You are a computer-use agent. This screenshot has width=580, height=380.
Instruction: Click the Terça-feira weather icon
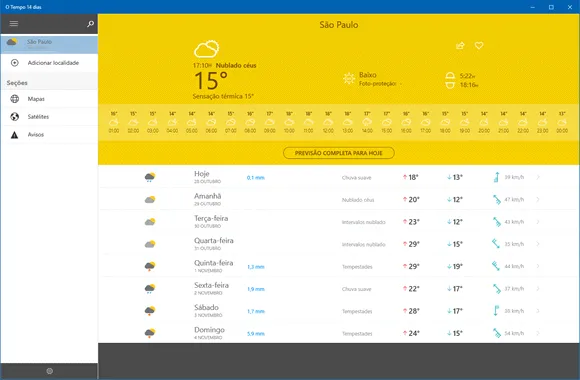click(x=150, y=222)
